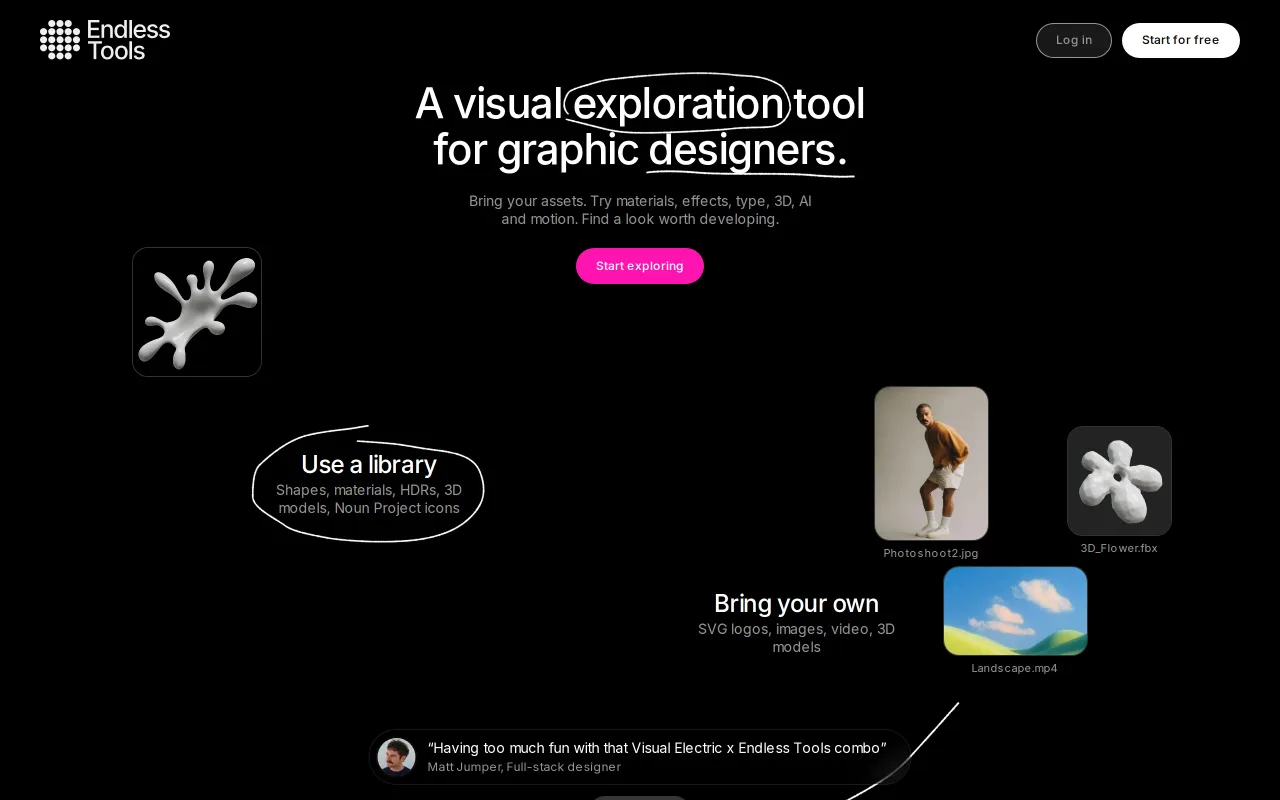Image resolution: width=1280 pixels, height=800 pixels.
Task: Click the 'Bring your assets' subtitle paragraph
Action: (640, 210)
